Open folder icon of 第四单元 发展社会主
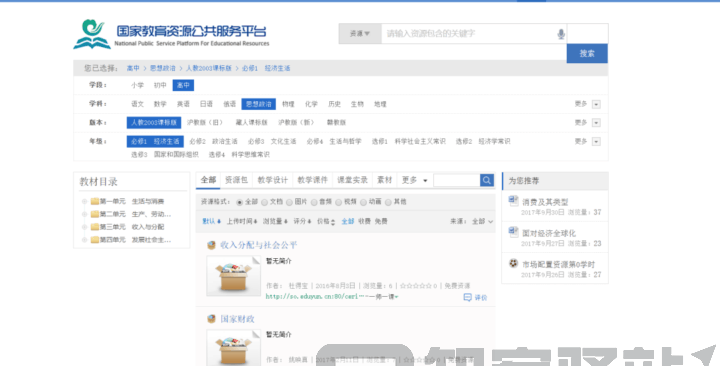 pyautogui.click(x=95, y=240)
